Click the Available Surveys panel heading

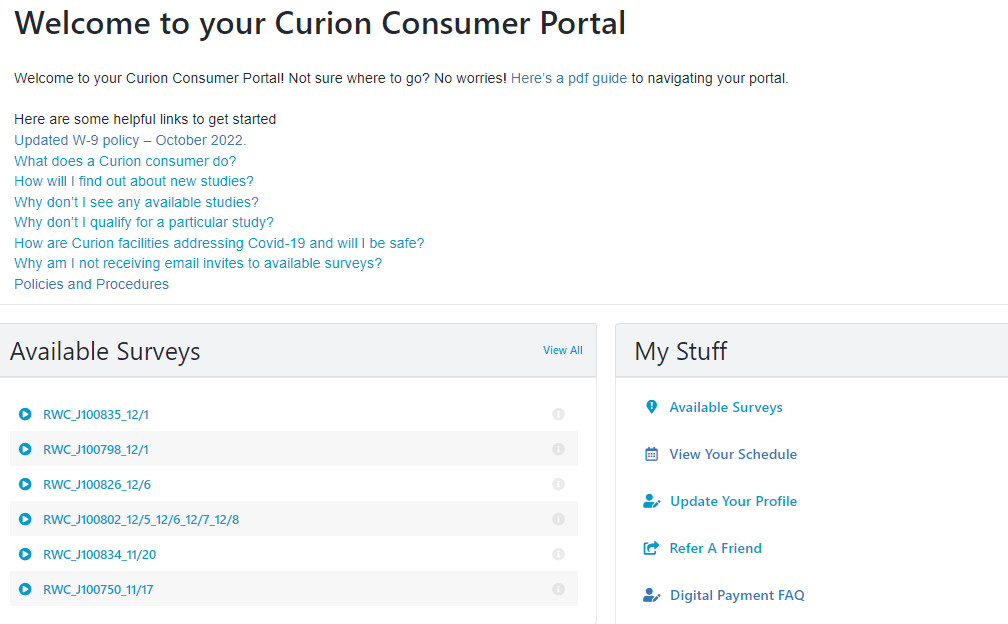(x=105, y=352)
